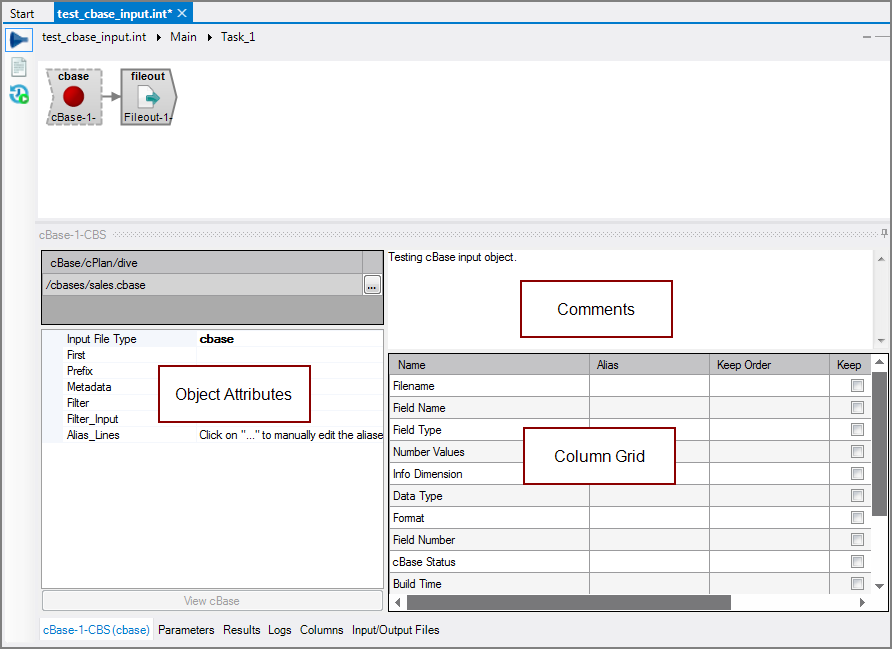Select the cBase-1 node on the canvas
Image resolution: width=892 pixels, height=649 pixels.
(73, 96)
